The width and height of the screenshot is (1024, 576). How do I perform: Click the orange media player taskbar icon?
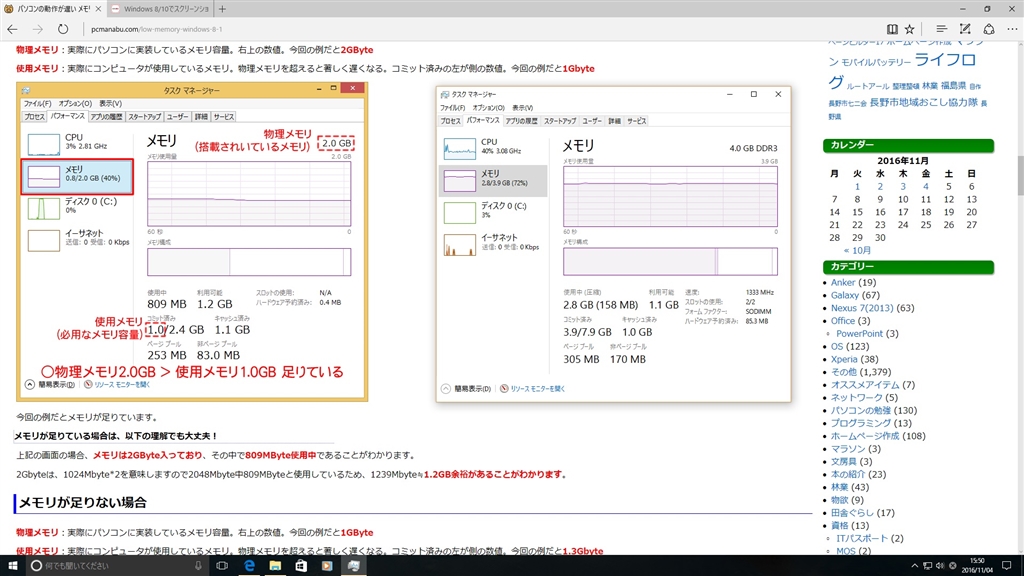click(x=327, y=566)
